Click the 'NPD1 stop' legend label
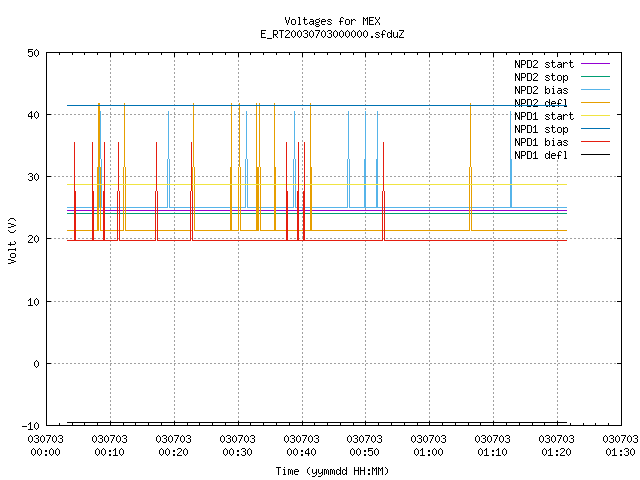The image size is (640, 480). pos(541,129)
